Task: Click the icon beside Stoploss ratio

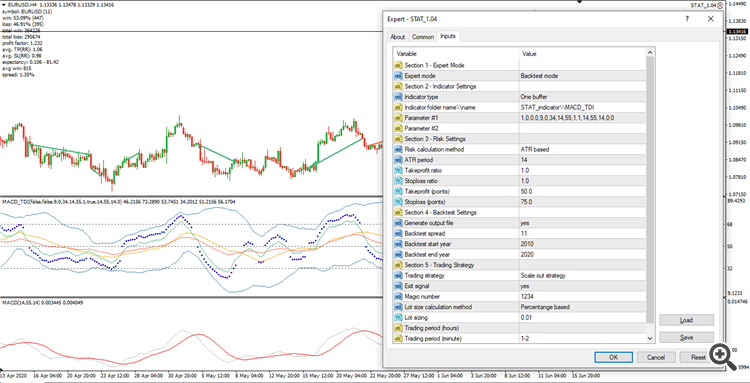Action: pos(398,181)
